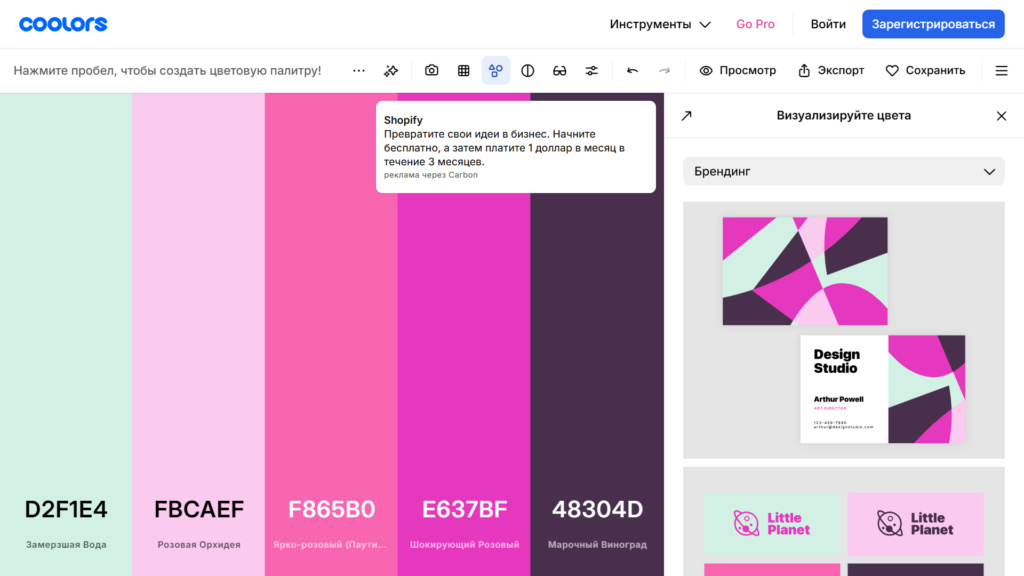Click the magic wand generate icon

(x=391, y=71)
